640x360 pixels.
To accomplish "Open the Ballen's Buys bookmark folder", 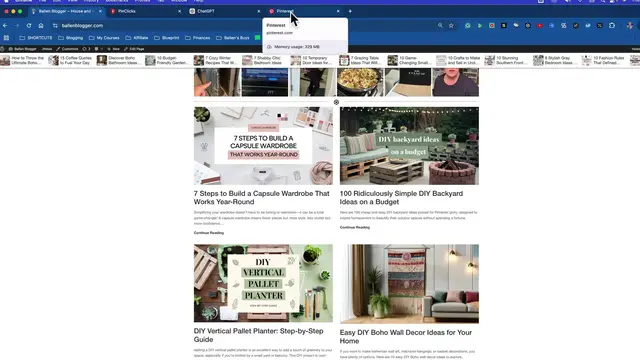I will tap(233, 38).
